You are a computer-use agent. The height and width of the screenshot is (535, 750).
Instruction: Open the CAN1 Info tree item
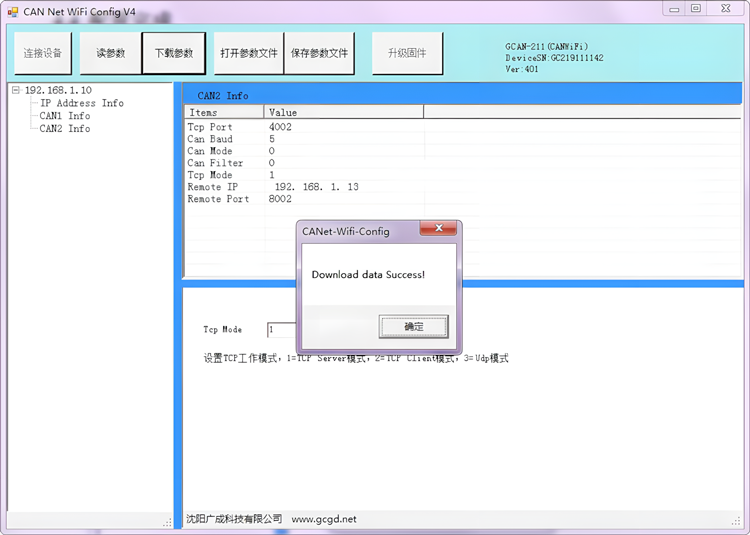(x=65, y=116)
